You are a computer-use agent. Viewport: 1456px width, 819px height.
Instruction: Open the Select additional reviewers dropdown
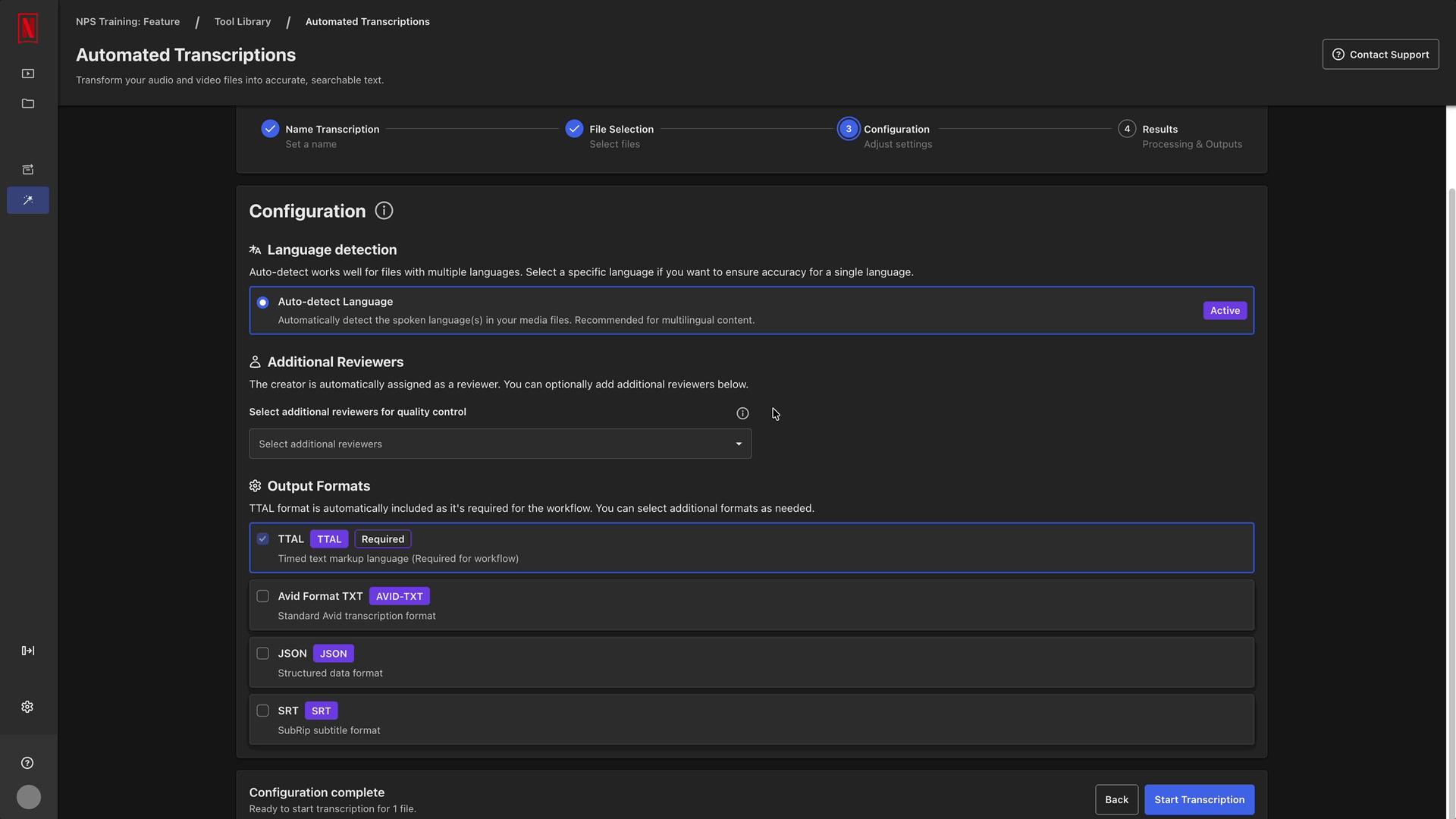coord(500,444)
